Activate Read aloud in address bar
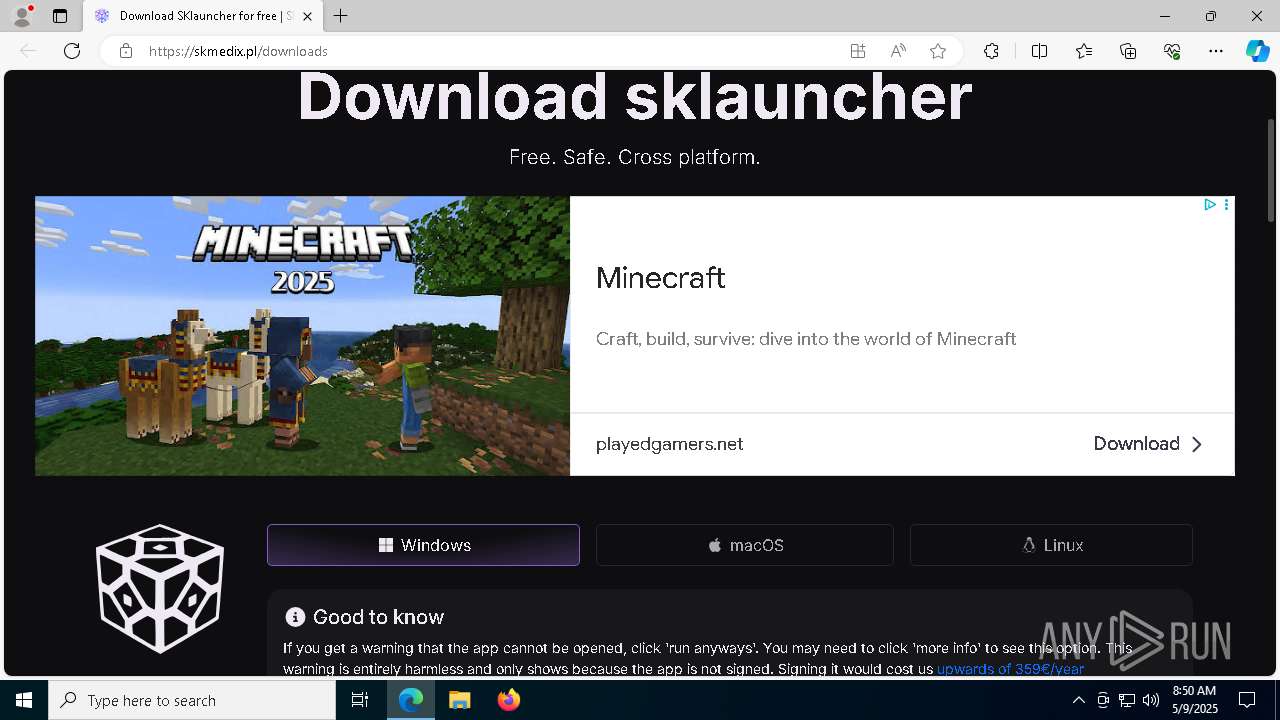Image resolution: width=1280 pixels, height=720 pixels. 898,51
